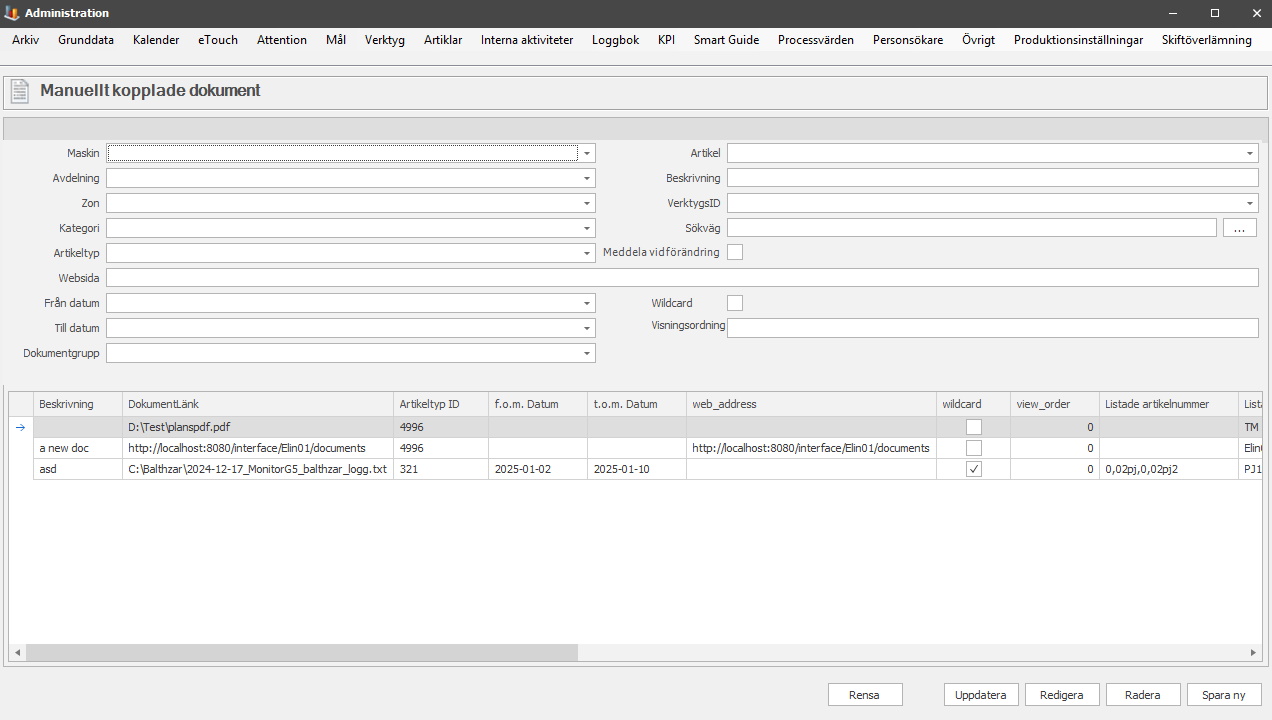Viewport: 1272px width, 720px height.
Task: Open the Loggbok menu
Action: coord(615,40)
